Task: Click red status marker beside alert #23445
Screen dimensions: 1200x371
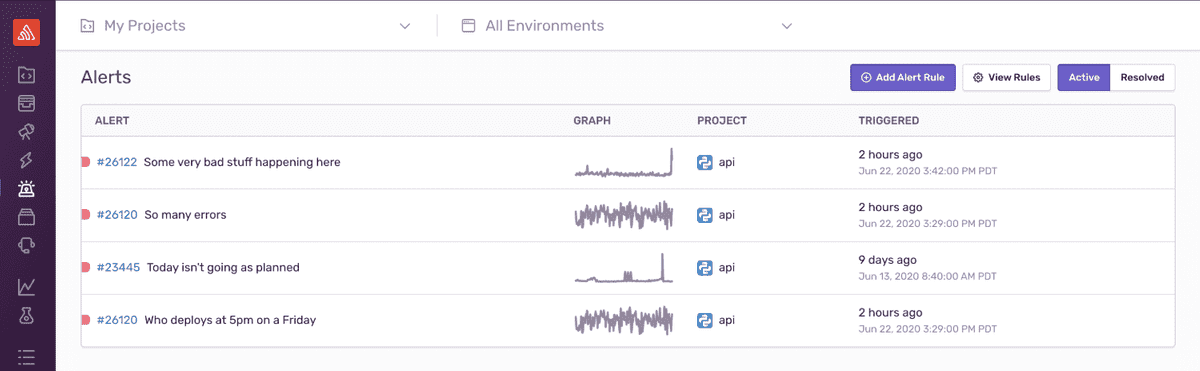Action: [85, 268]
